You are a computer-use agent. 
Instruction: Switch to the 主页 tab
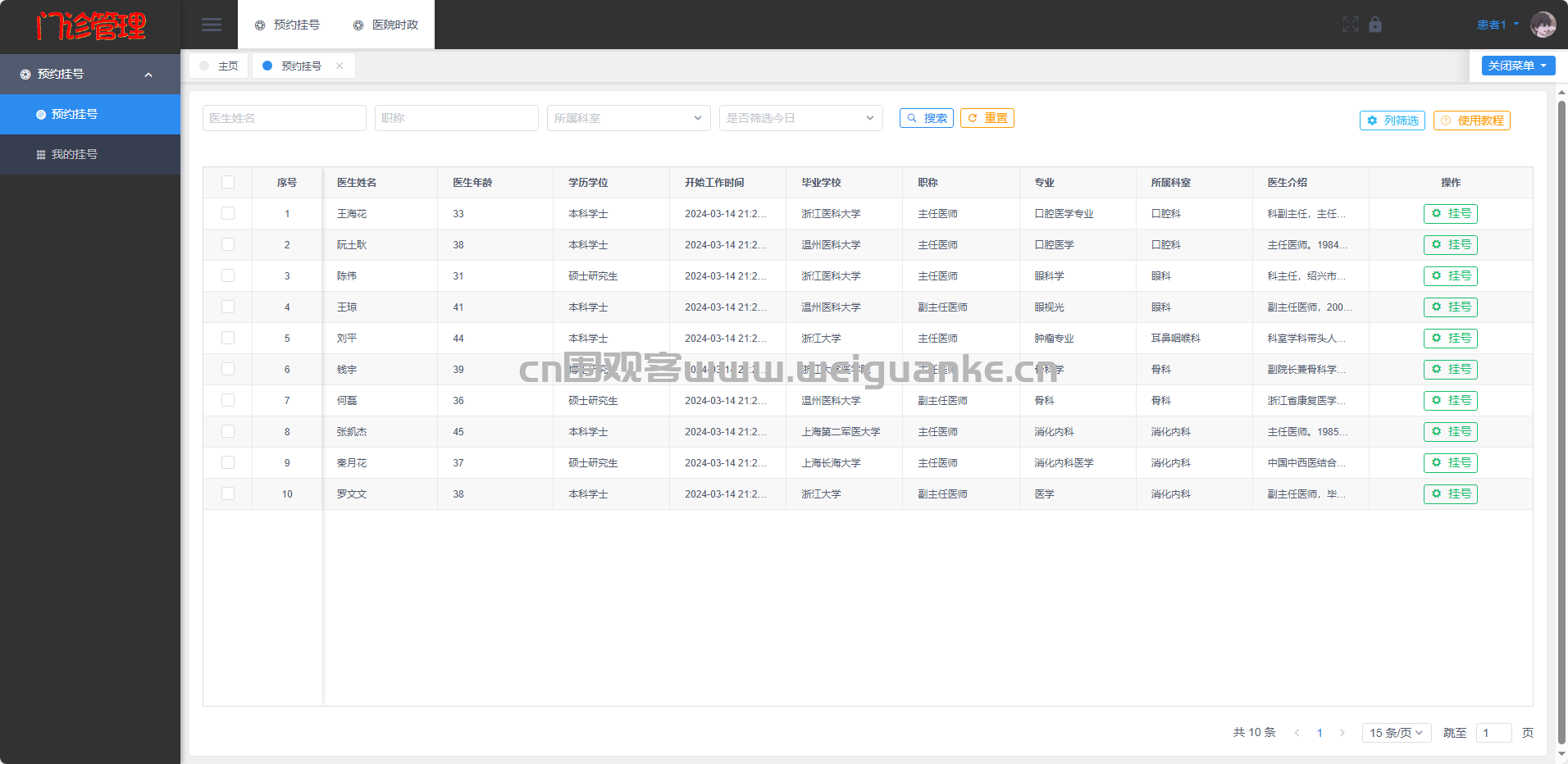(x=219, y=66)
